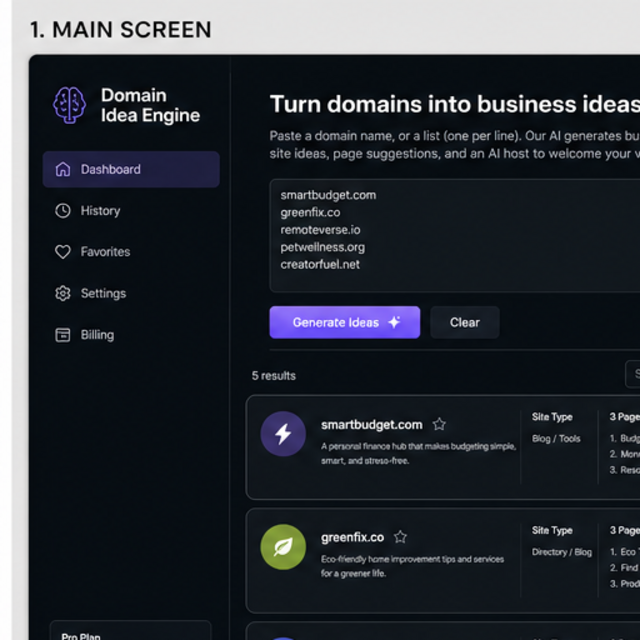Click 'Directory / Blog' site type value
Image resolution: width=640 pixels, height=640 pixels.
(562, 552)
